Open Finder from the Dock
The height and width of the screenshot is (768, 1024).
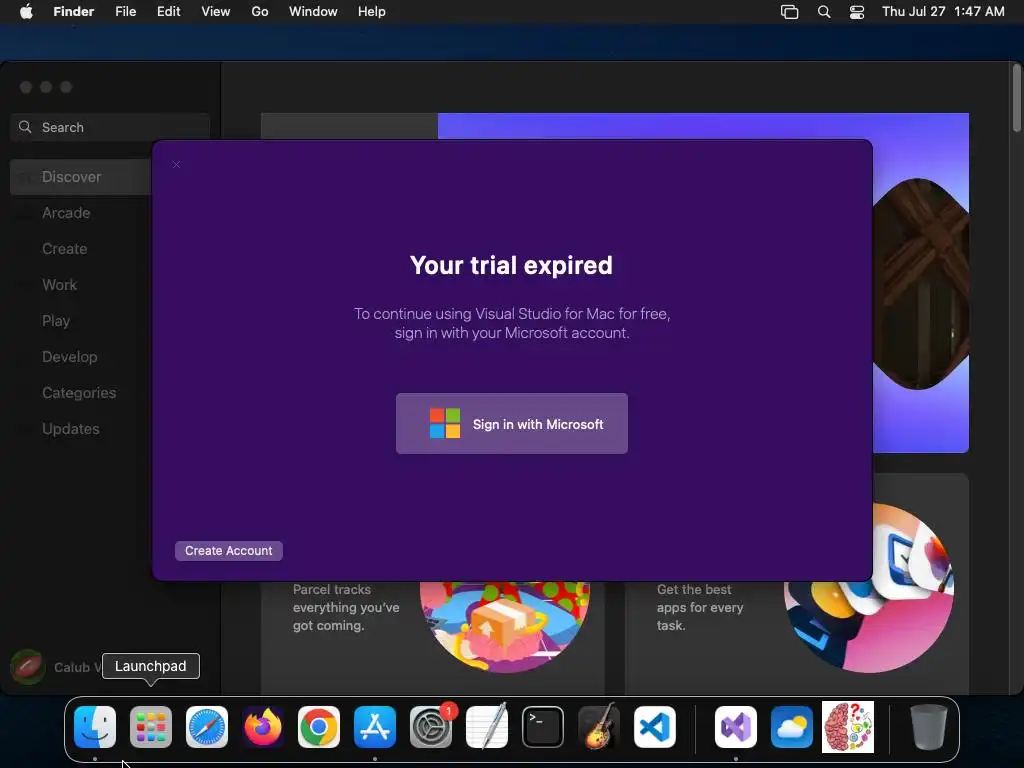pyautogui.click(x=95, y=727)
